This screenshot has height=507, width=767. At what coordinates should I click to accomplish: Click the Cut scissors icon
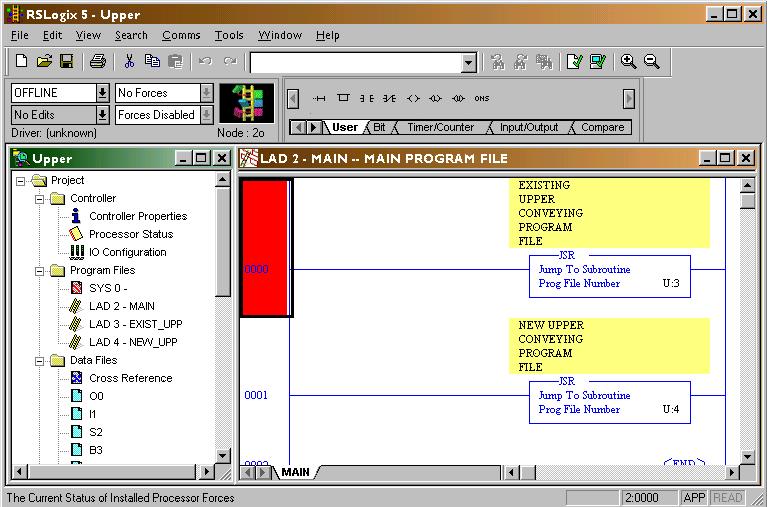129,61
